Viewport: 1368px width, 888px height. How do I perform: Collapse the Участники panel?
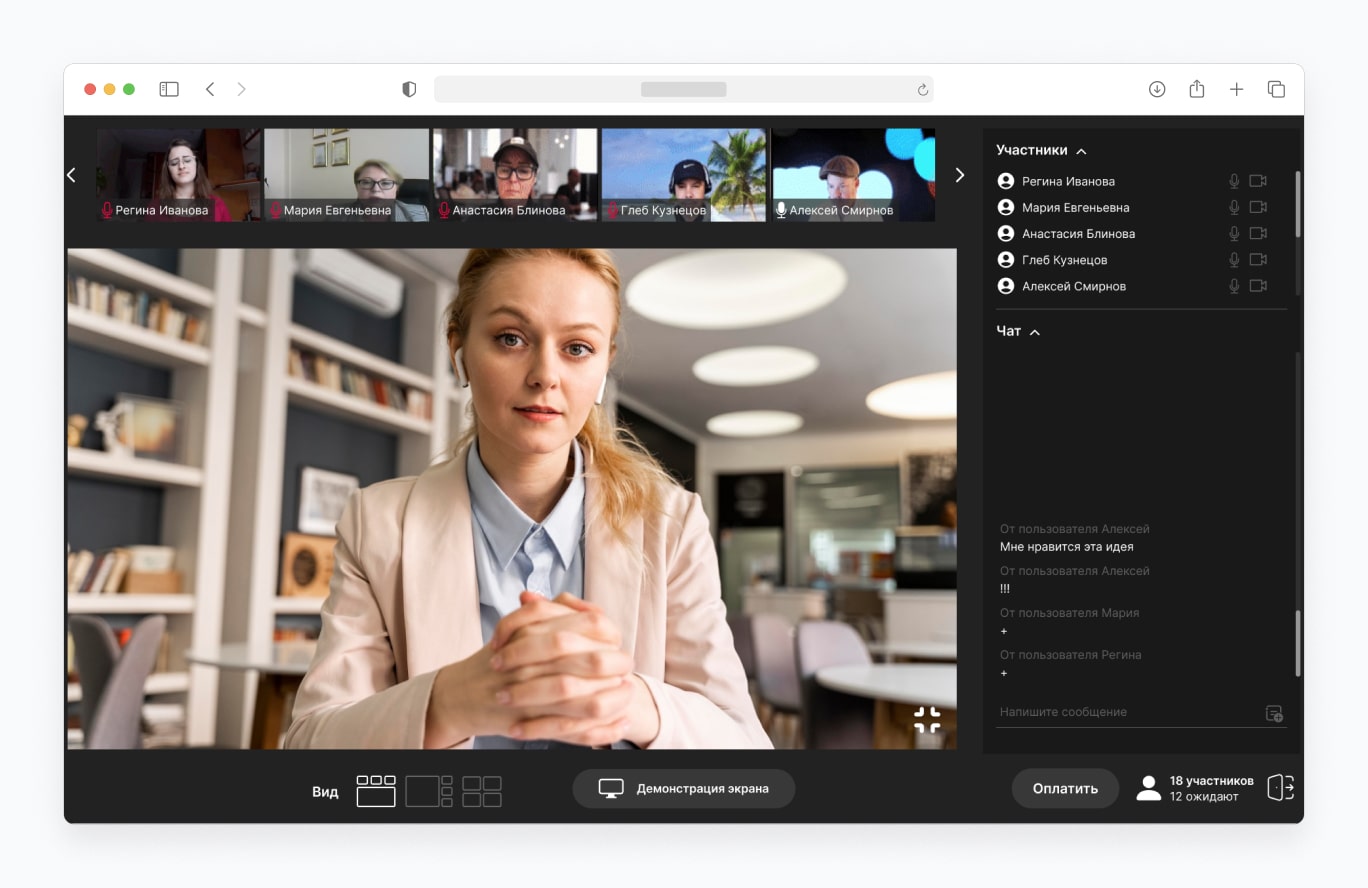pos(1081,151)
